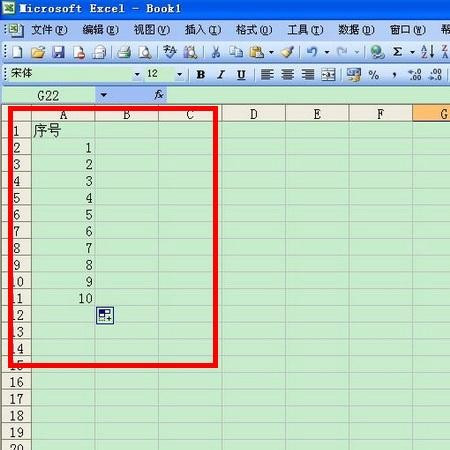Click the Print icon in the toolbar
Image resolution: width=450 pixels, height=450 pixels.
[x=124, y=52]
